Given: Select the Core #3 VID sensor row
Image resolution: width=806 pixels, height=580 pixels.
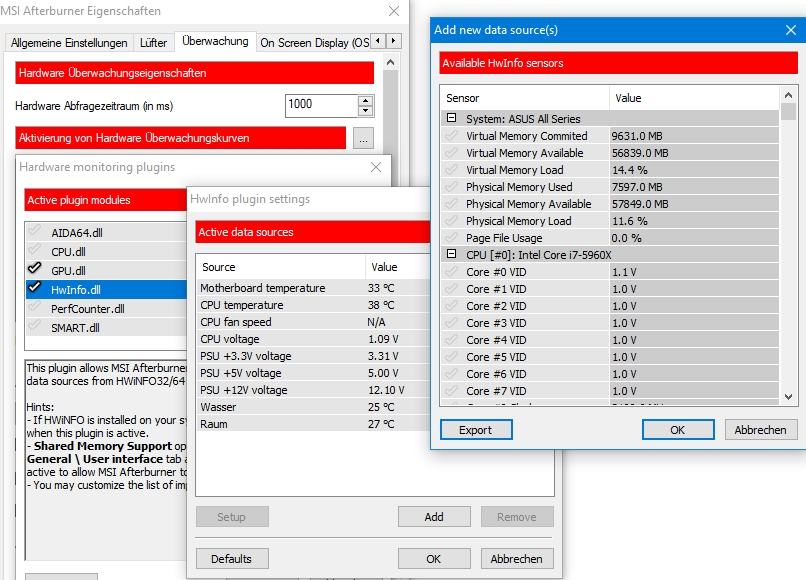Looking at the screenshot, I should coord(610,322).
